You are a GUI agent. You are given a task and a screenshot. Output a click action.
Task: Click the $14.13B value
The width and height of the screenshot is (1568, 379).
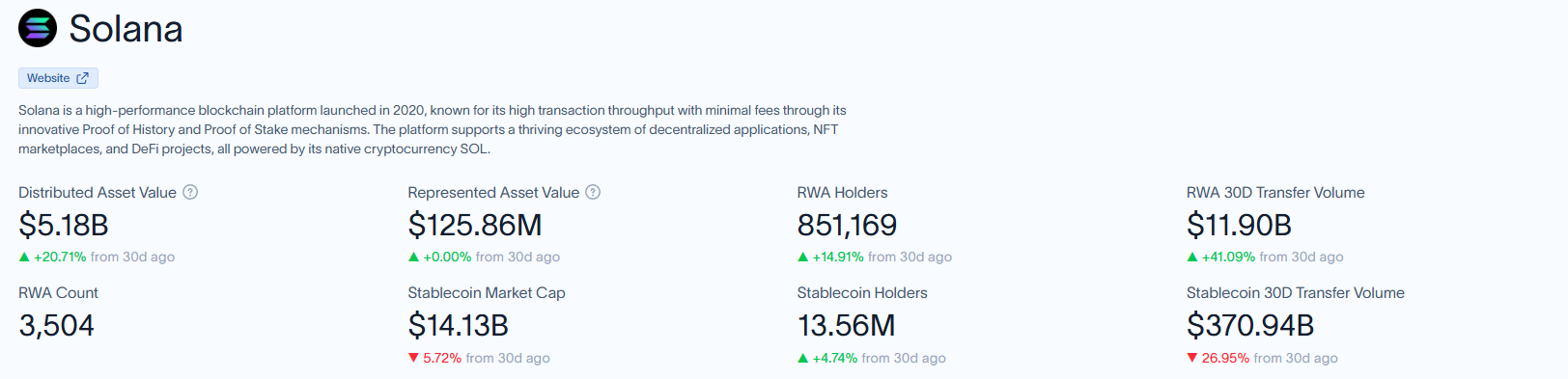click(458, 325)
